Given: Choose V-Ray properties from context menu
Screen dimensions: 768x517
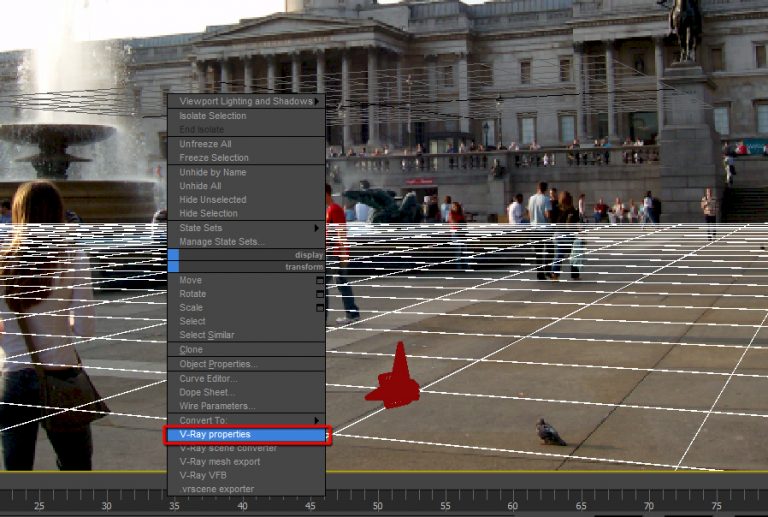Looking at the screenshot, I should coord(246,435).
